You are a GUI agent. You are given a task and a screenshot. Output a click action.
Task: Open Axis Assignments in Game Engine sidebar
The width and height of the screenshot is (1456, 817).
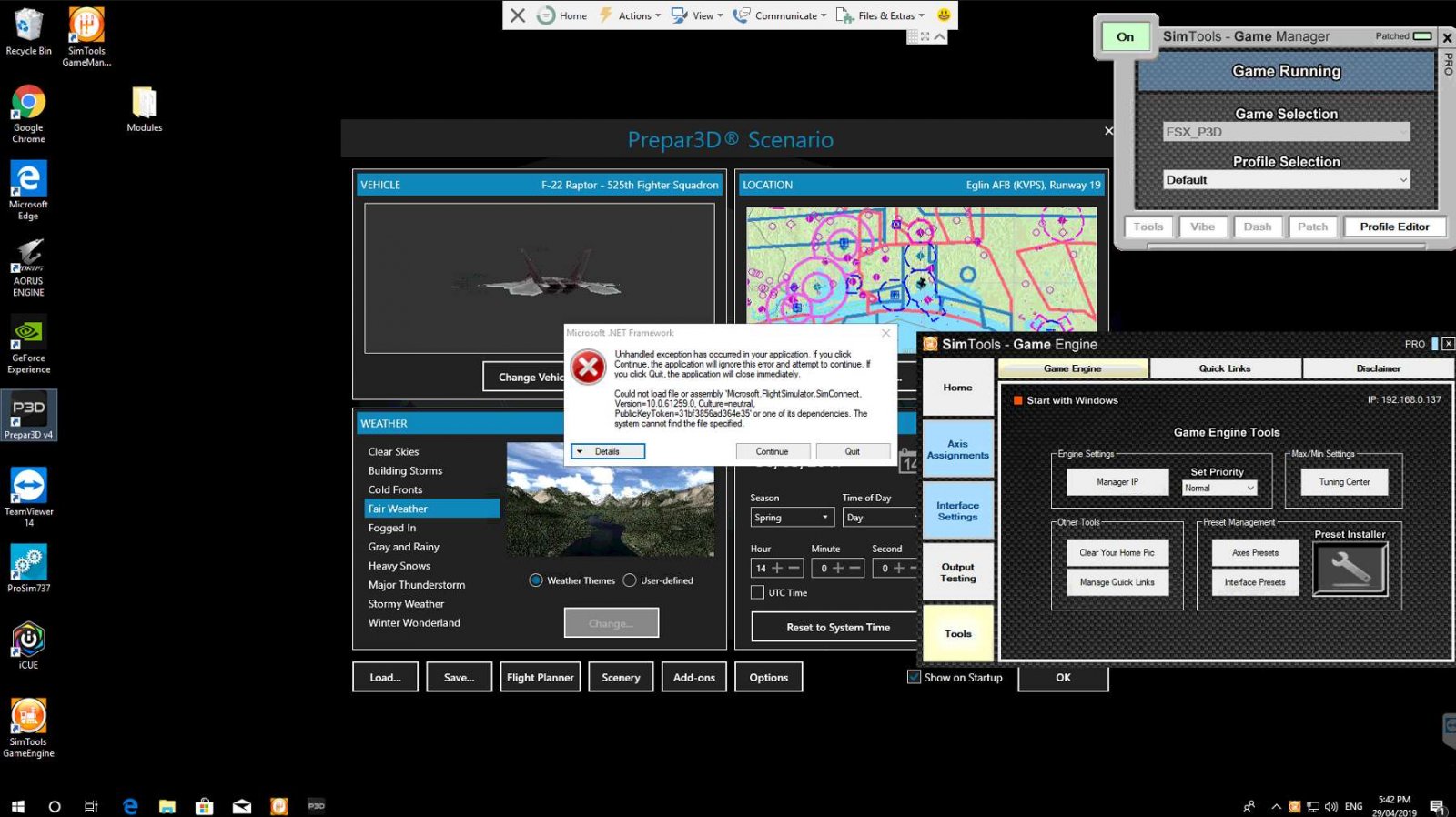(x=958, y=449)
